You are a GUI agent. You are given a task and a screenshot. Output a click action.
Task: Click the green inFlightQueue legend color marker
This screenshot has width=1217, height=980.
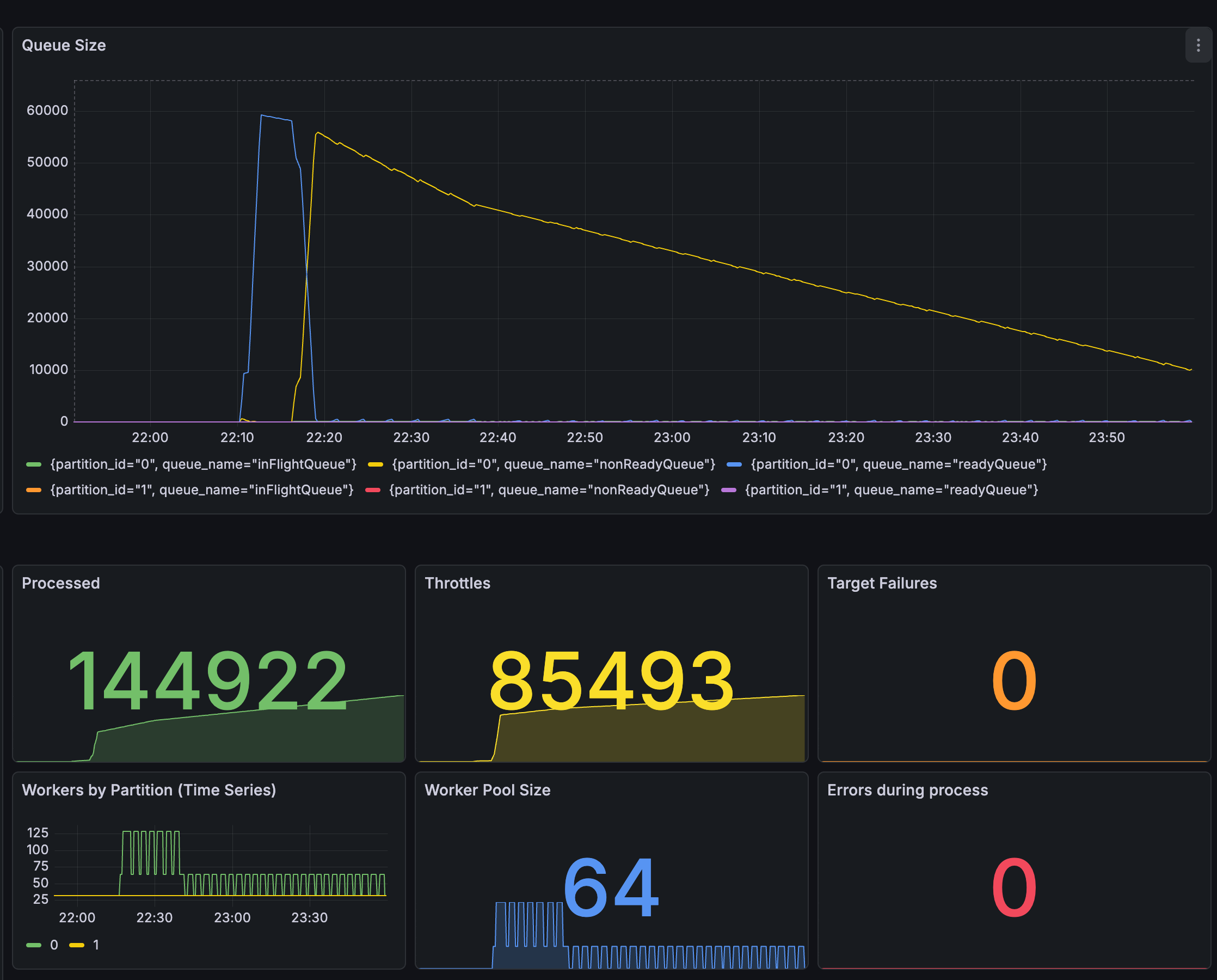coord(33,464)
